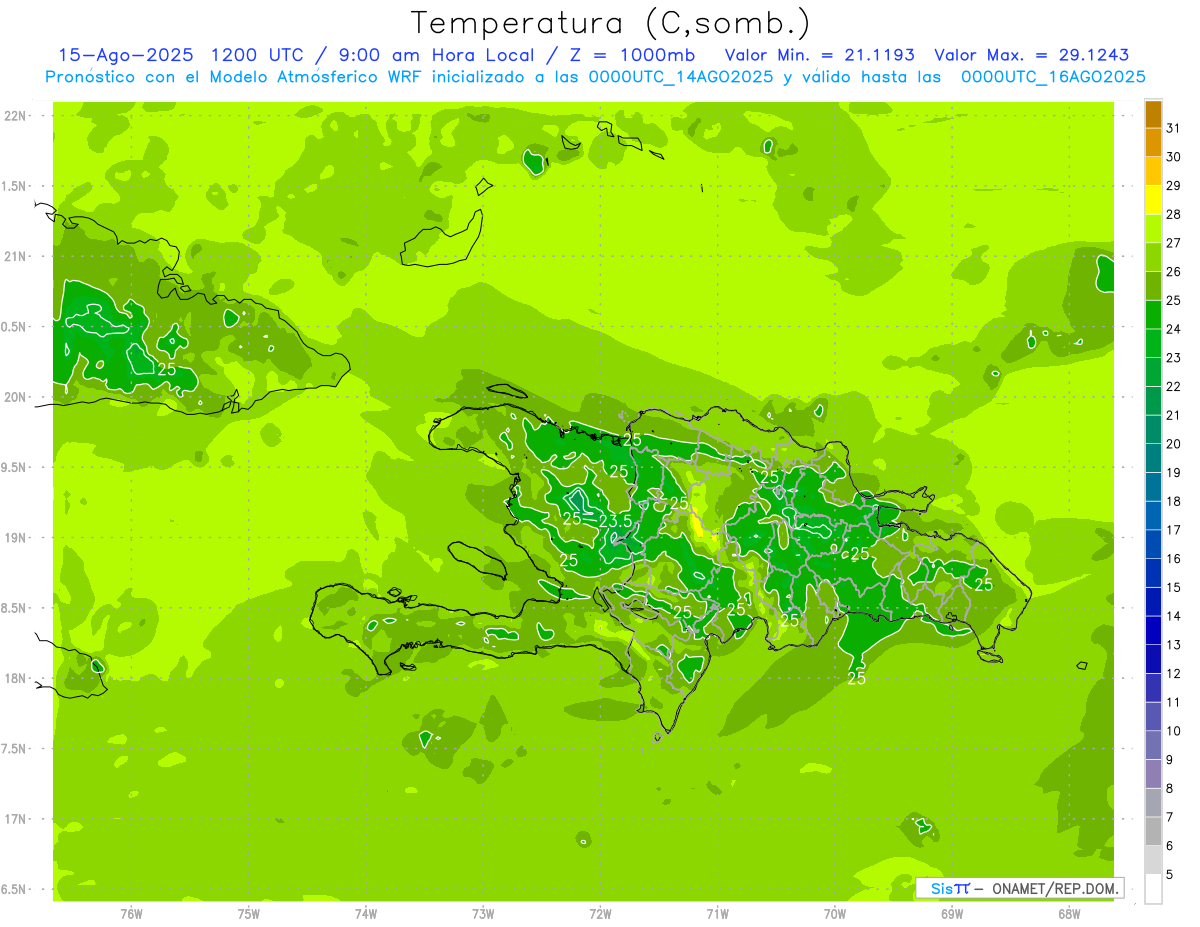Click the "68W" longitude label
The width and height of the screenshot is (1200, 927).
[1069, 914]
